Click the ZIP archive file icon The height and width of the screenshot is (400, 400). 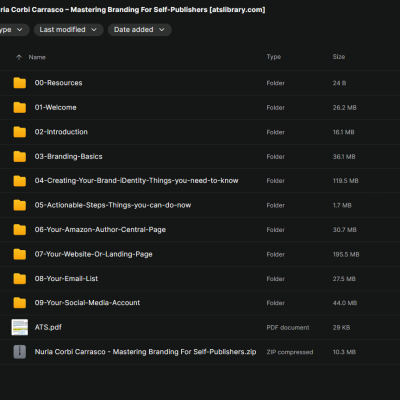pyautogui.click(x=20, y=352)
